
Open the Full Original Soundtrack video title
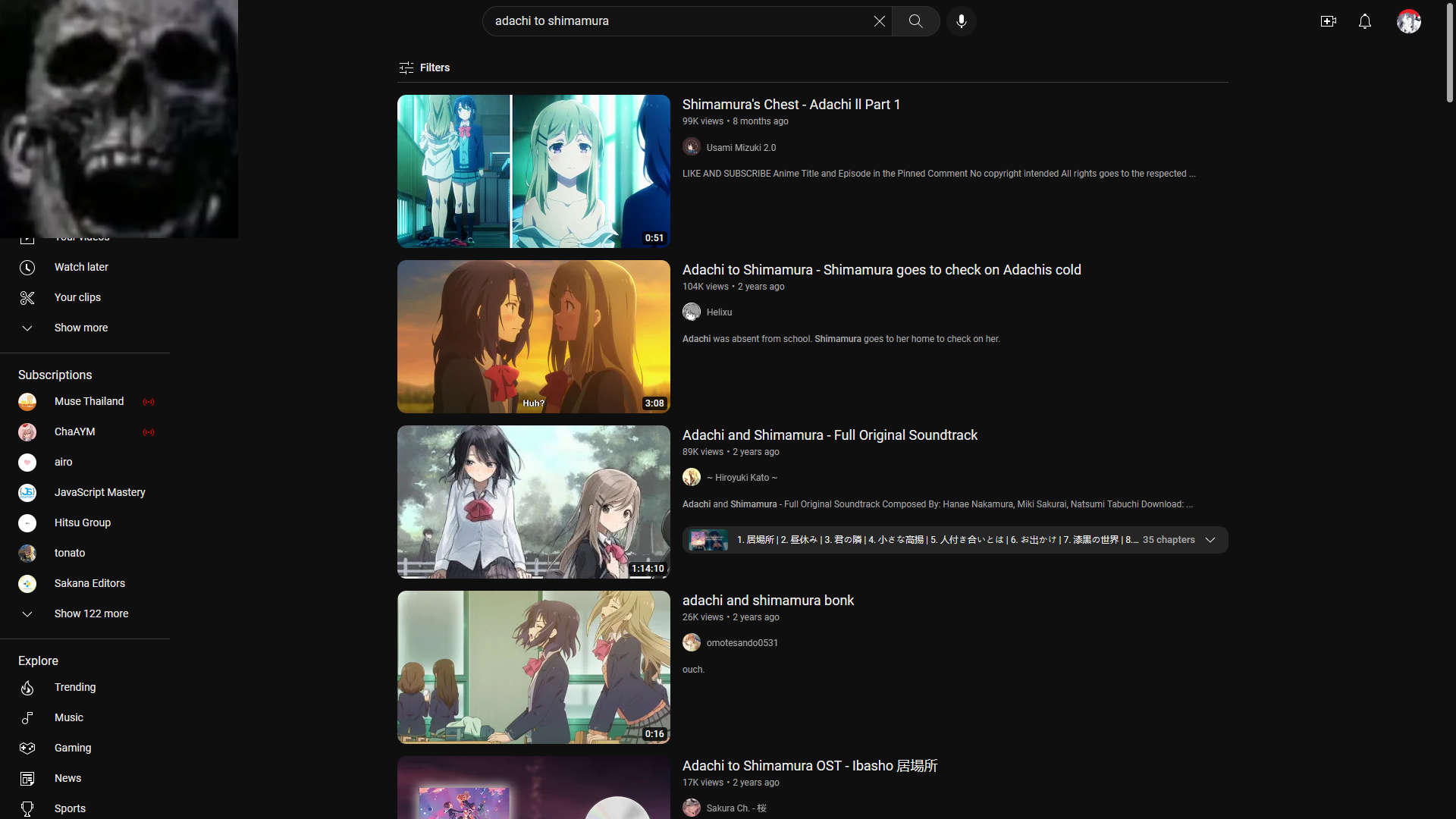(x=830, y=435)
